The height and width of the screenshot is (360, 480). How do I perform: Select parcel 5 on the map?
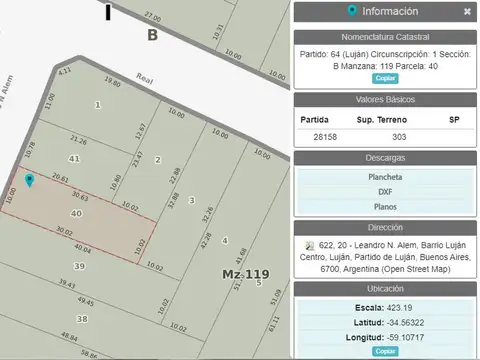(x=259, y=283)
